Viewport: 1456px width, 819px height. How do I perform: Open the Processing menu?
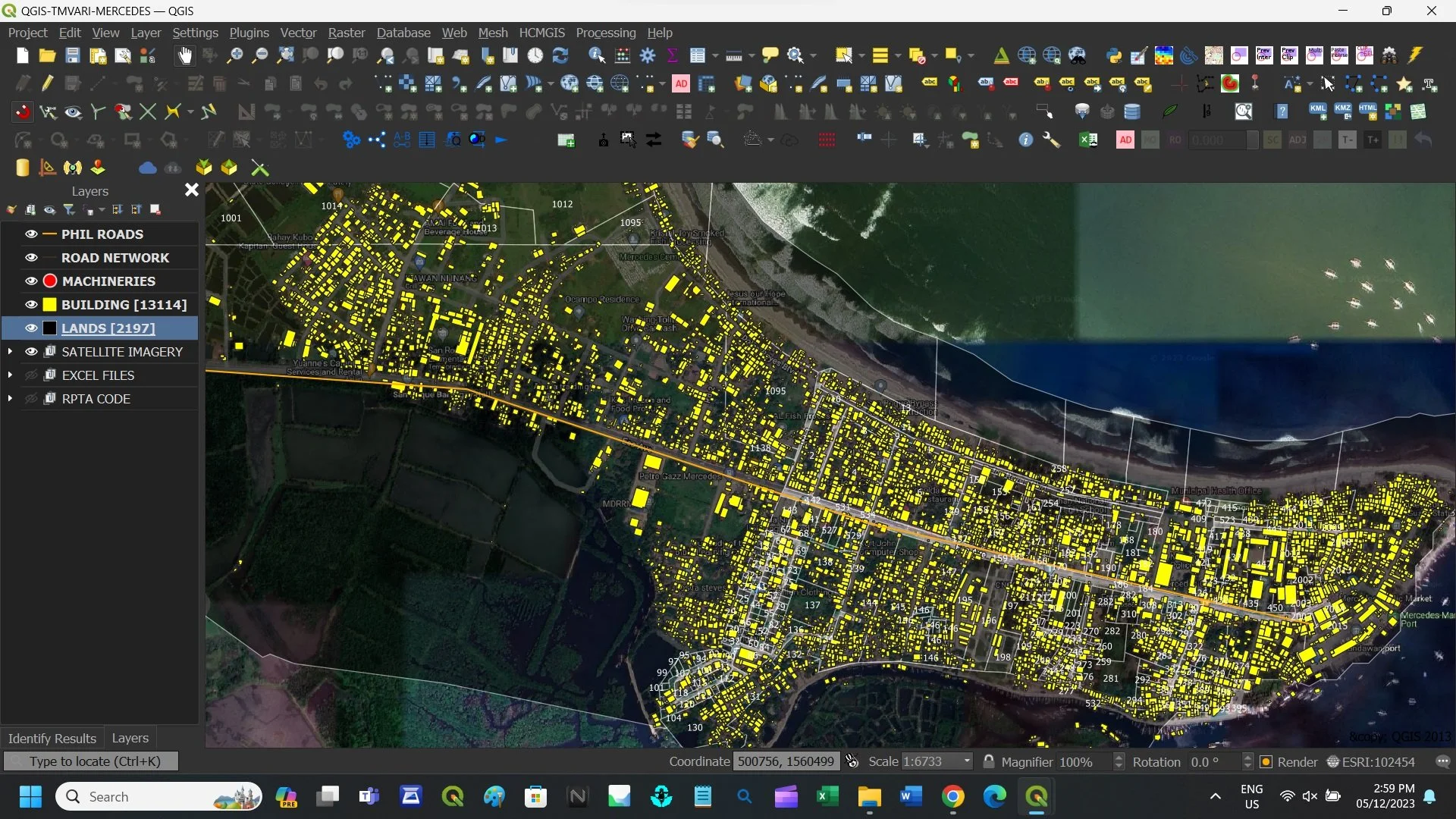click(605, 33)
